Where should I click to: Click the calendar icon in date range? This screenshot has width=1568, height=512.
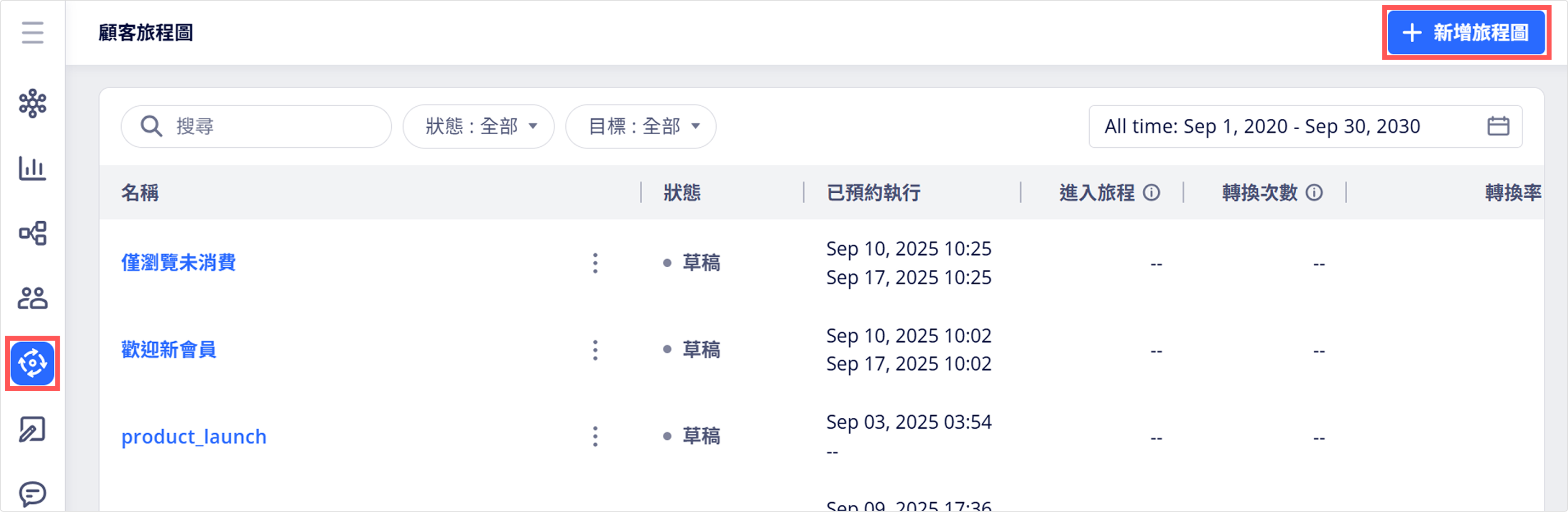click(1498, 126)
